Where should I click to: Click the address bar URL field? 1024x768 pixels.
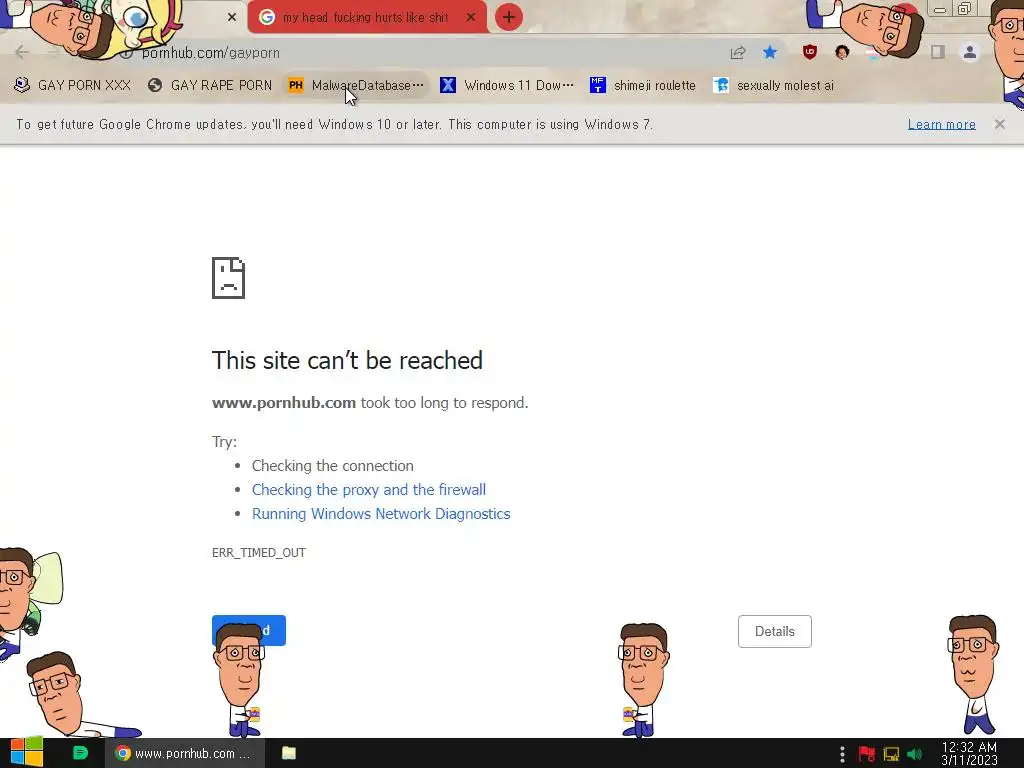point(418,53)
